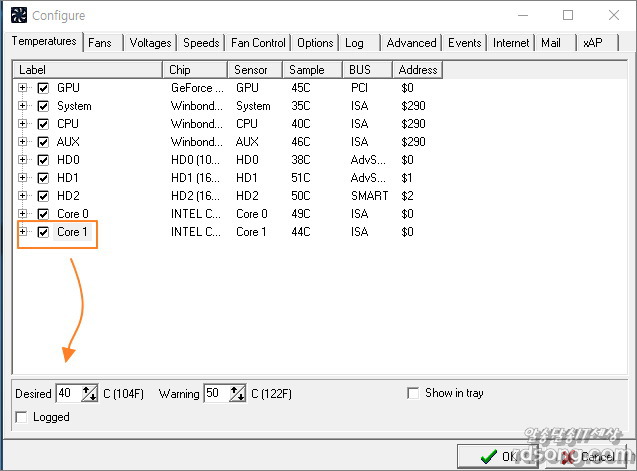The height and width of the screenshot is (471, 637).
Task: Click the SpeedFan icon in title bar
Action: tap(18, 15)
